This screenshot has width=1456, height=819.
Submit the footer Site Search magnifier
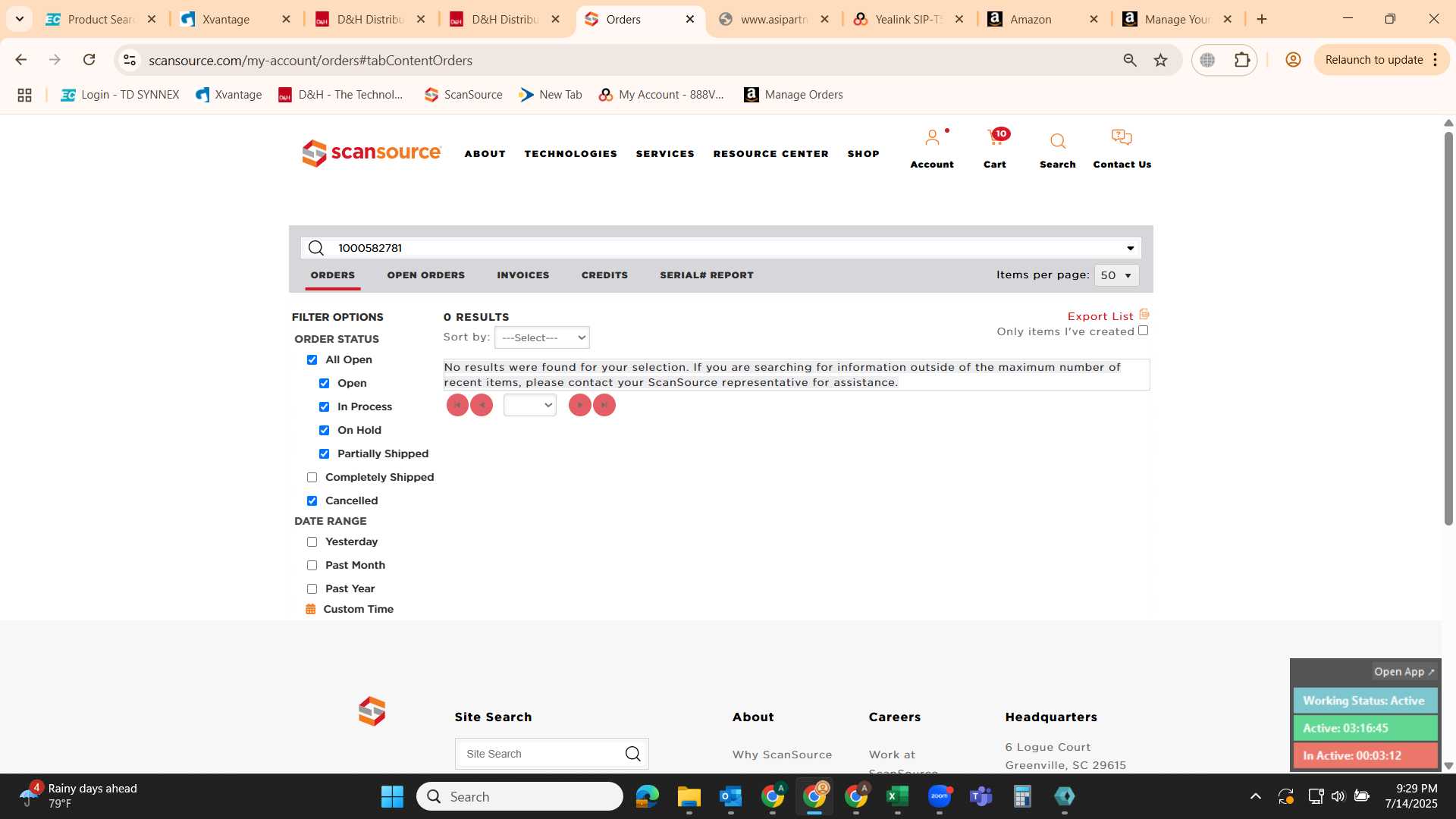pyautogui.click(x=632, y=754)
